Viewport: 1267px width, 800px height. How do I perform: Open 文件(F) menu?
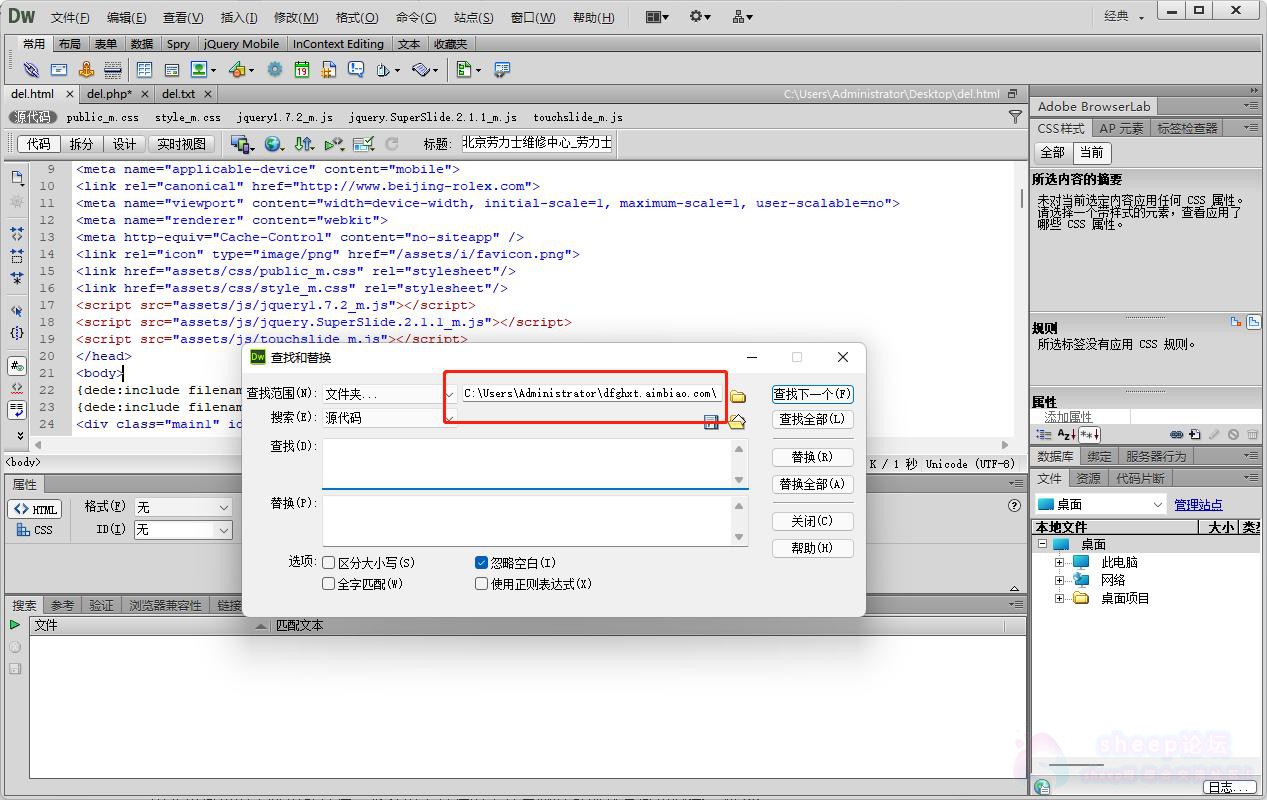[70, 17]
